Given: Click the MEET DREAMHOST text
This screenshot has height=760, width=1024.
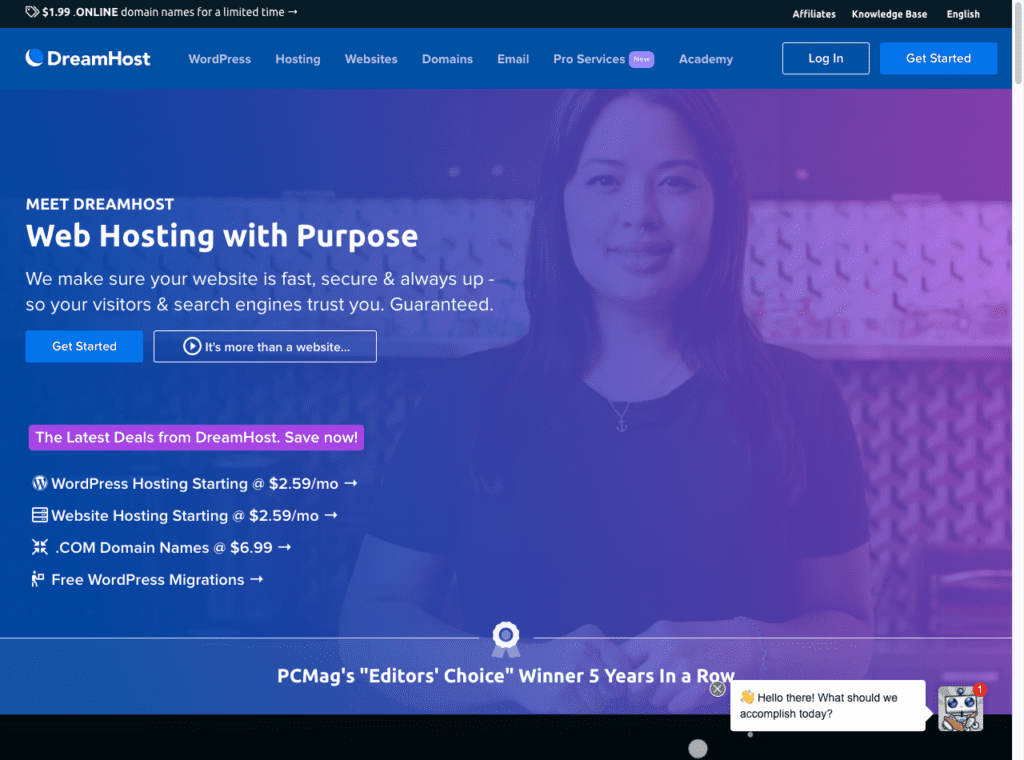Looking at the screenshot, I should coord(100,204).
